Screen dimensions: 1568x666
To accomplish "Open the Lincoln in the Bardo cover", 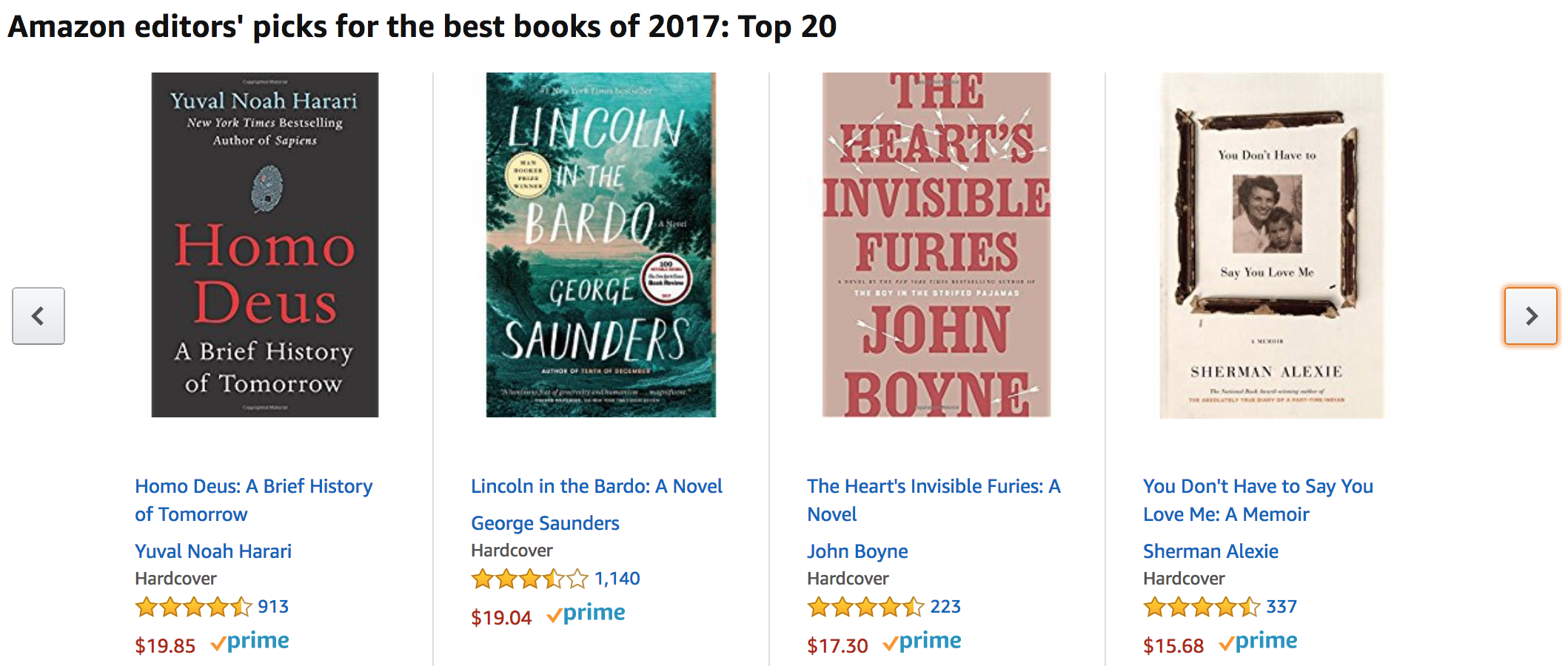I will [x=601, y=245].
